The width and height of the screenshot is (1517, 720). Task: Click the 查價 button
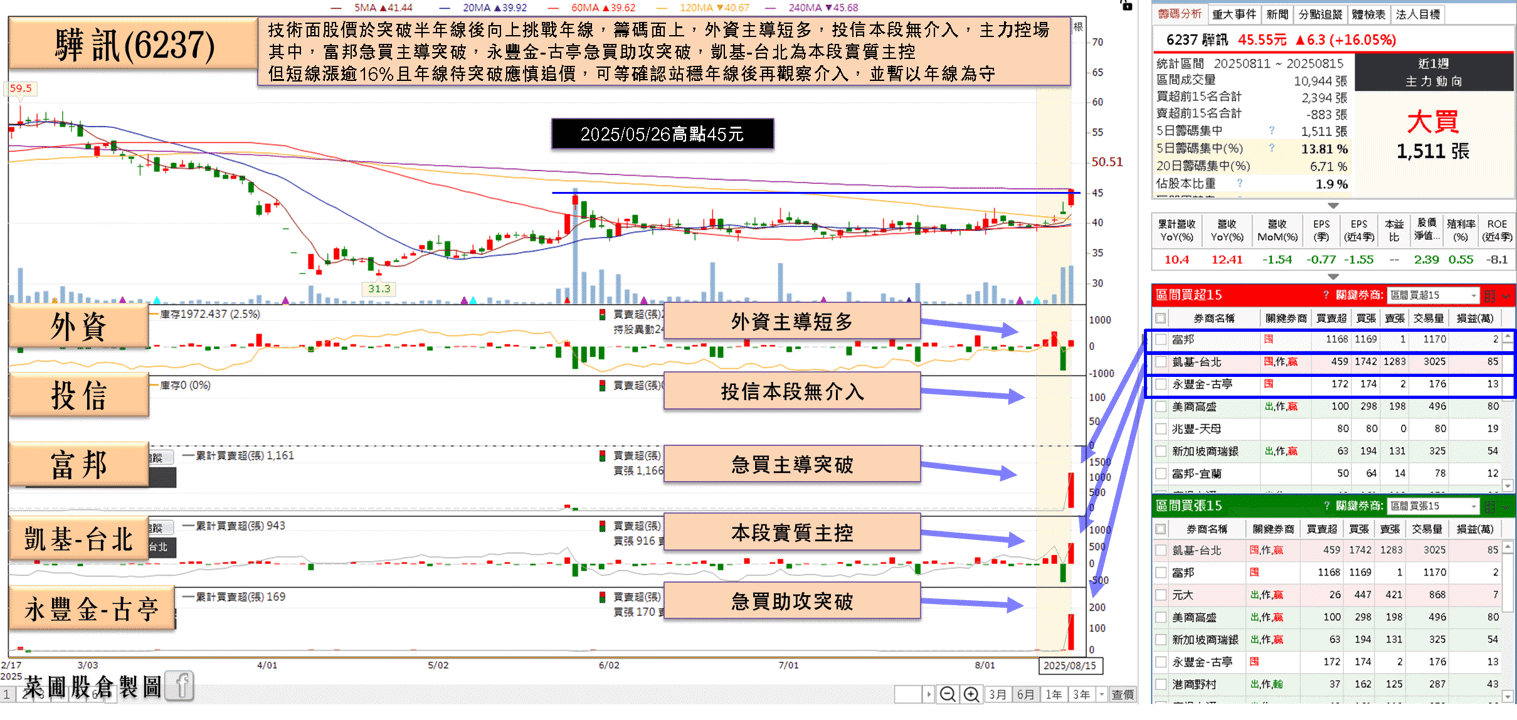click(x=1123, y=694)
